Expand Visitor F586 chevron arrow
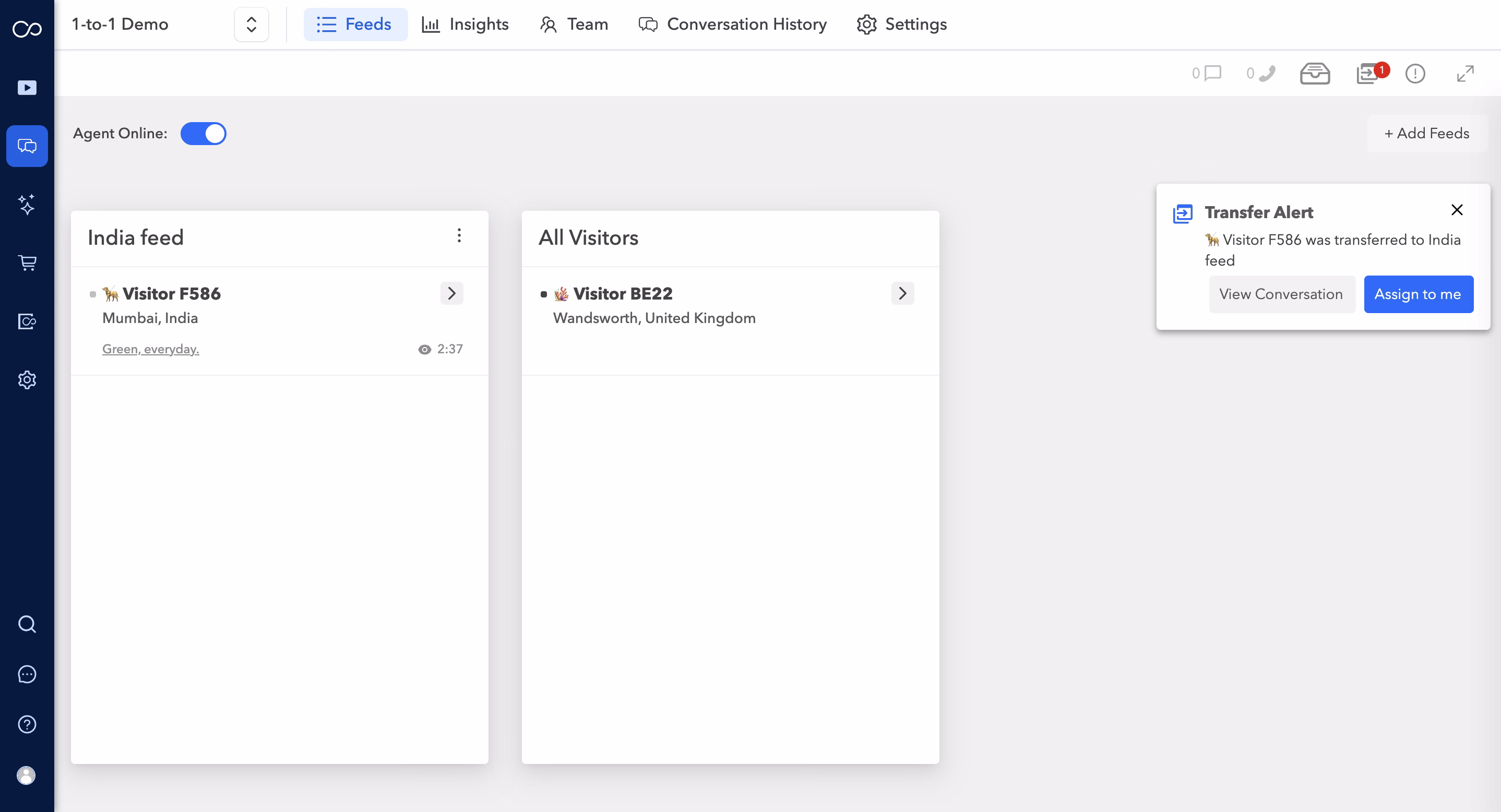 click(451, 294)
